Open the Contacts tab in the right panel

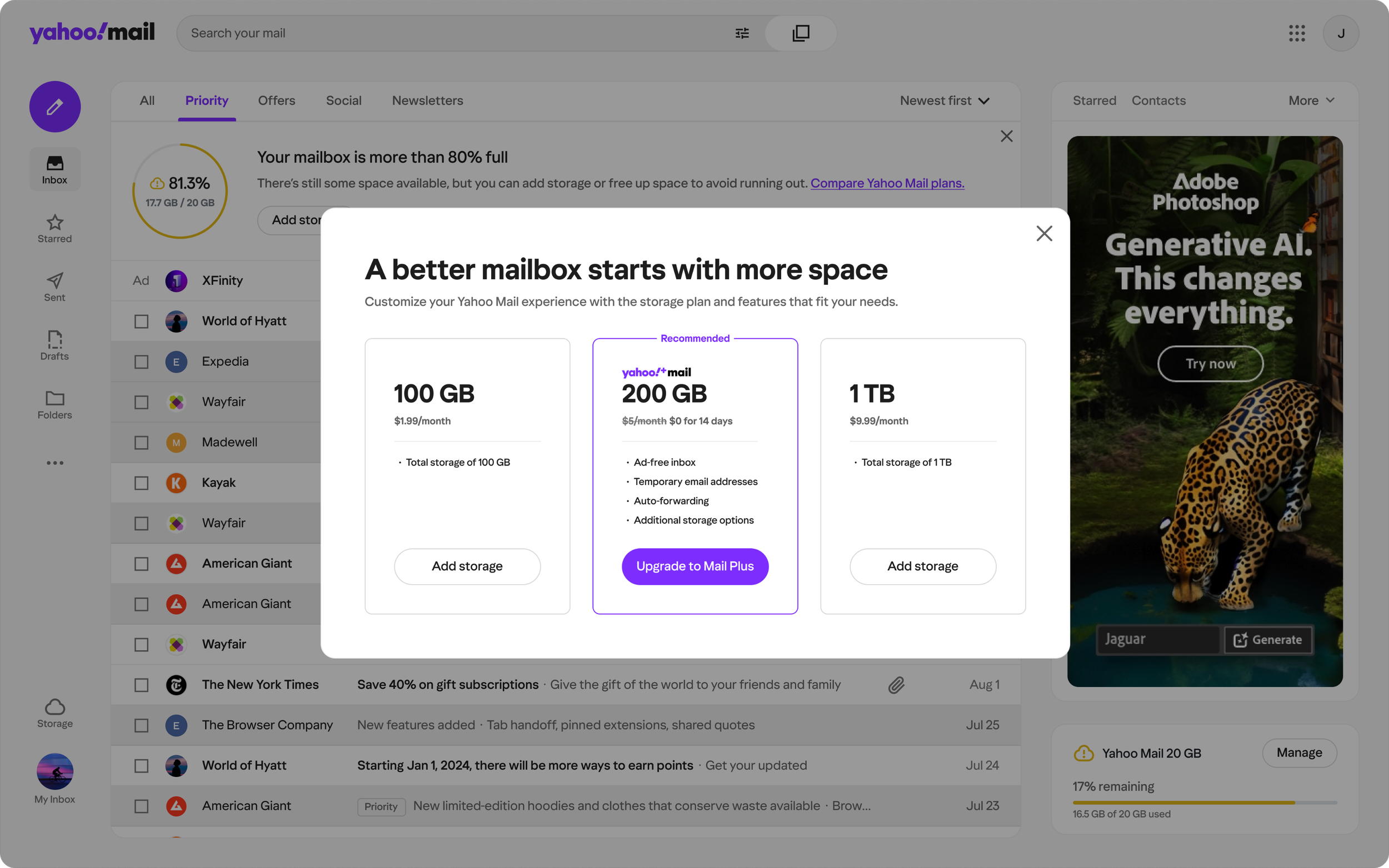[1159, 101]
